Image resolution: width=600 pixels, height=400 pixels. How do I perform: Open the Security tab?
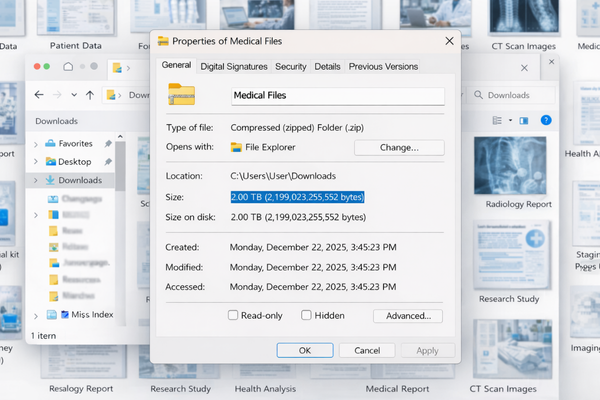pyautogui.click(x=291, y=67)
